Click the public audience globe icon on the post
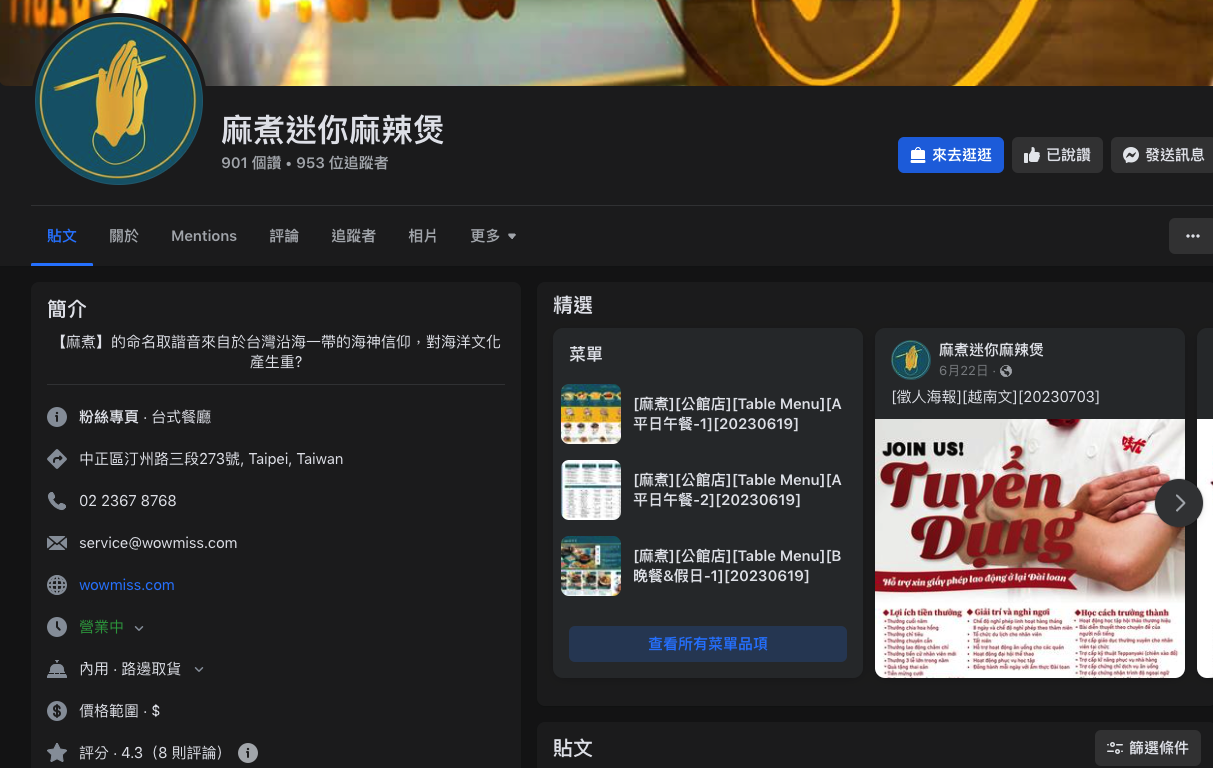This screenshot has height=768, width=1213. 1006,371
